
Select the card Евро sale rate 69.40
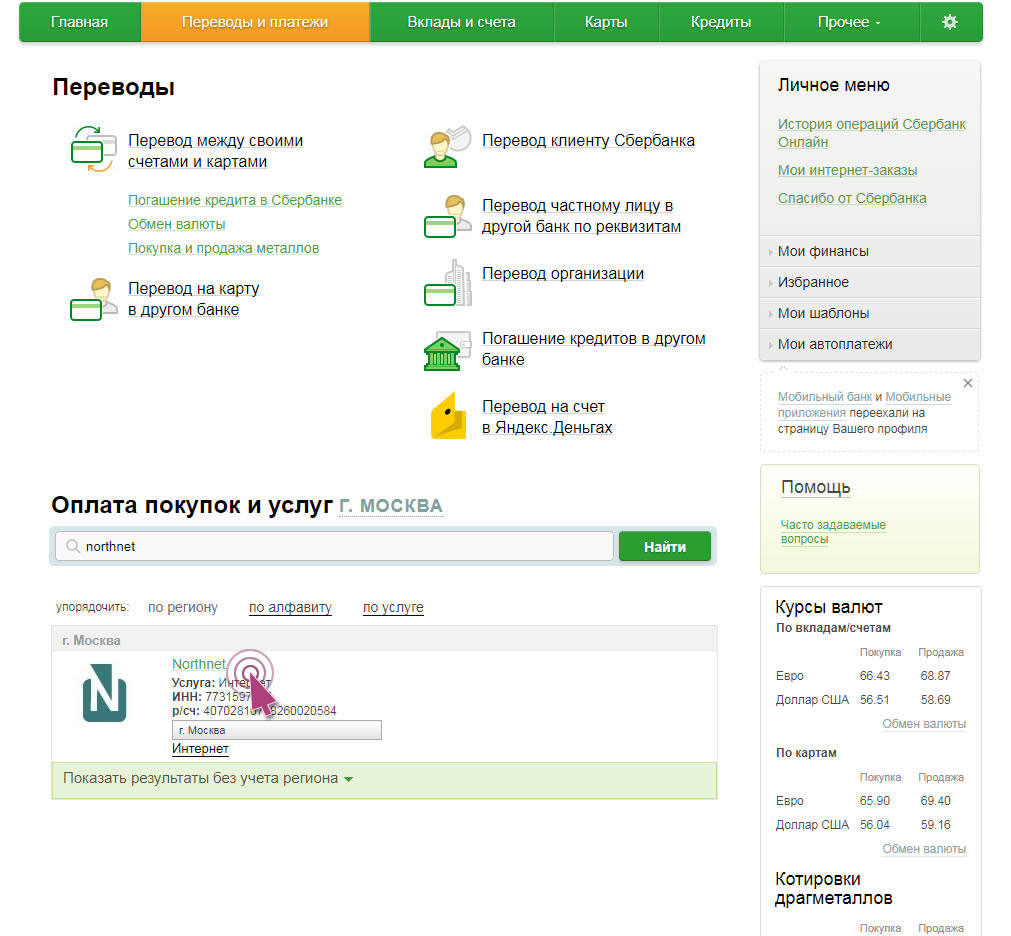[x=936, y=801]
